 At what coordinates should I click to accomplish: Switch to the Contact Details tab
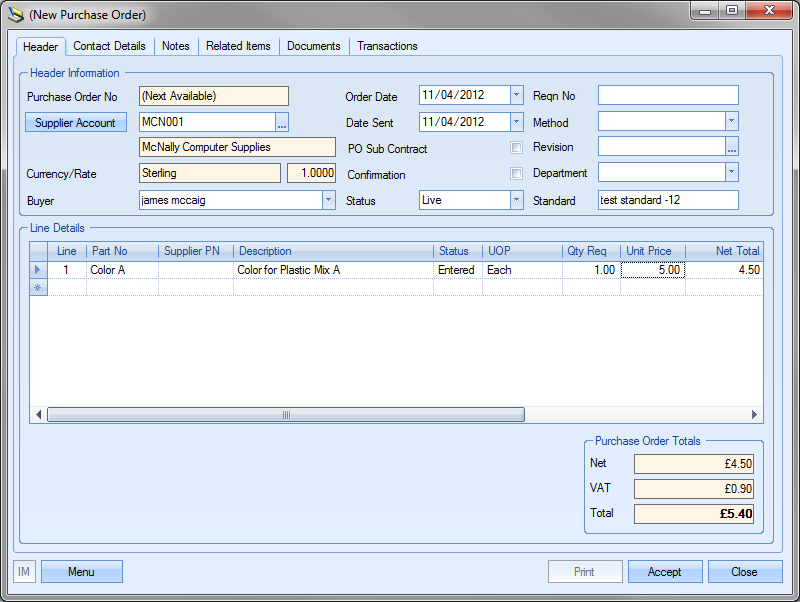[109, 46]
